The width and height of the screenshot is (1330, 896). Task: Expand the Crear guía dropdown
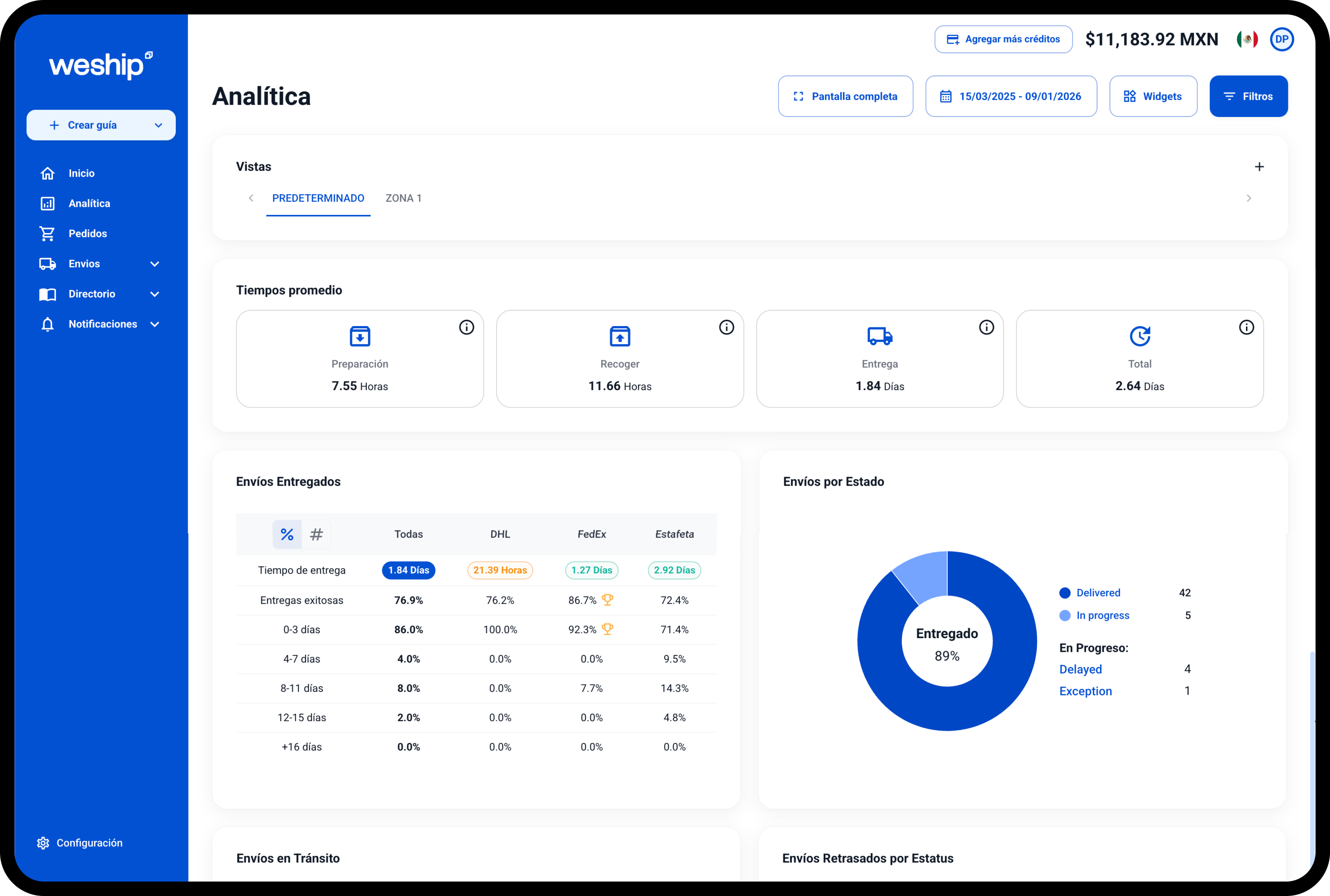click(158, 125)
